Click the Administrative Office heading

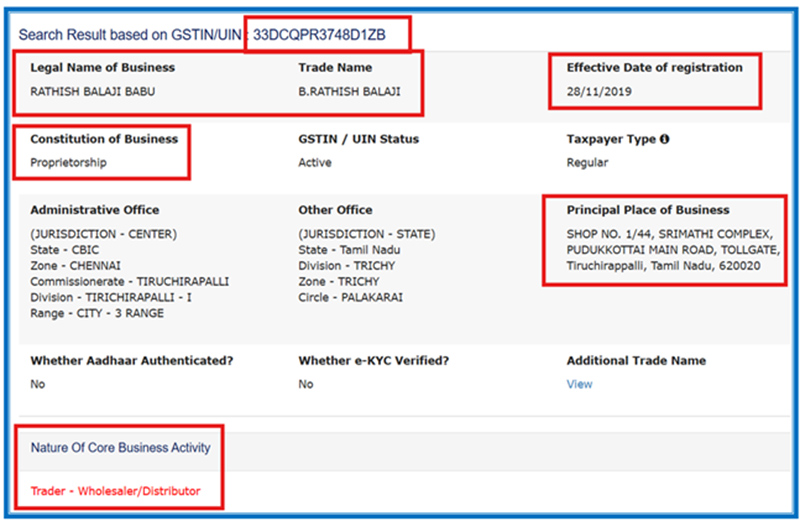[94, 210]
